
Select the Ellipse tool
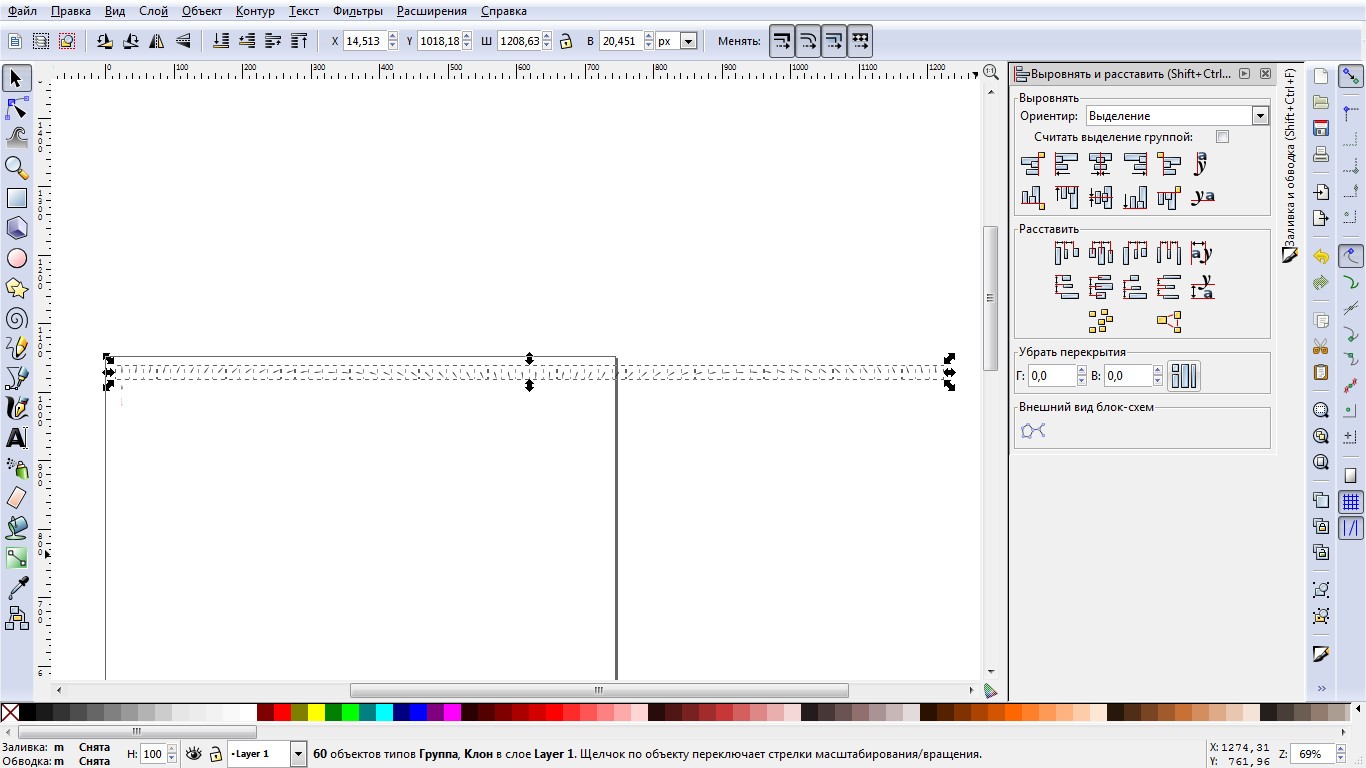coord(17,258)
